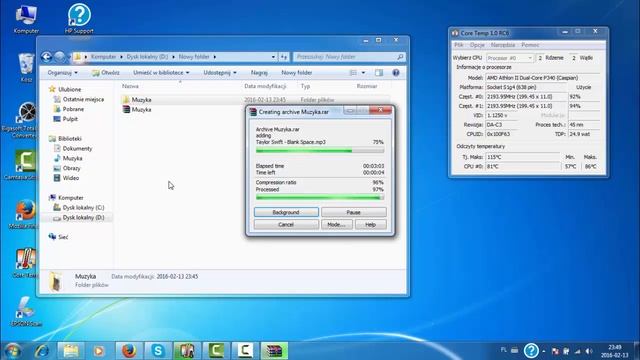Click Otwórz in Explorer toolbar
The width and height of the screenshot is (640, 360).
(106, 73)
